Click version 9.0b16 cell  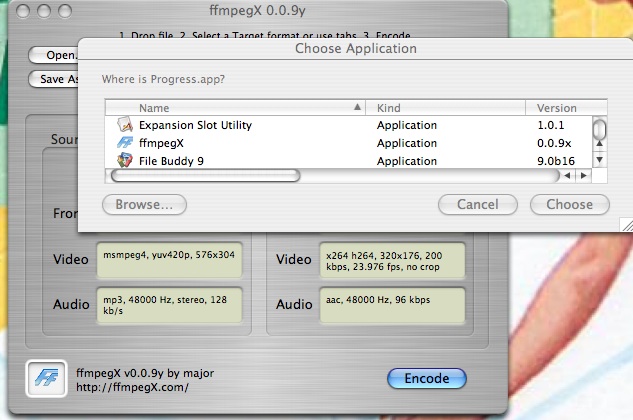click(556, 161)
